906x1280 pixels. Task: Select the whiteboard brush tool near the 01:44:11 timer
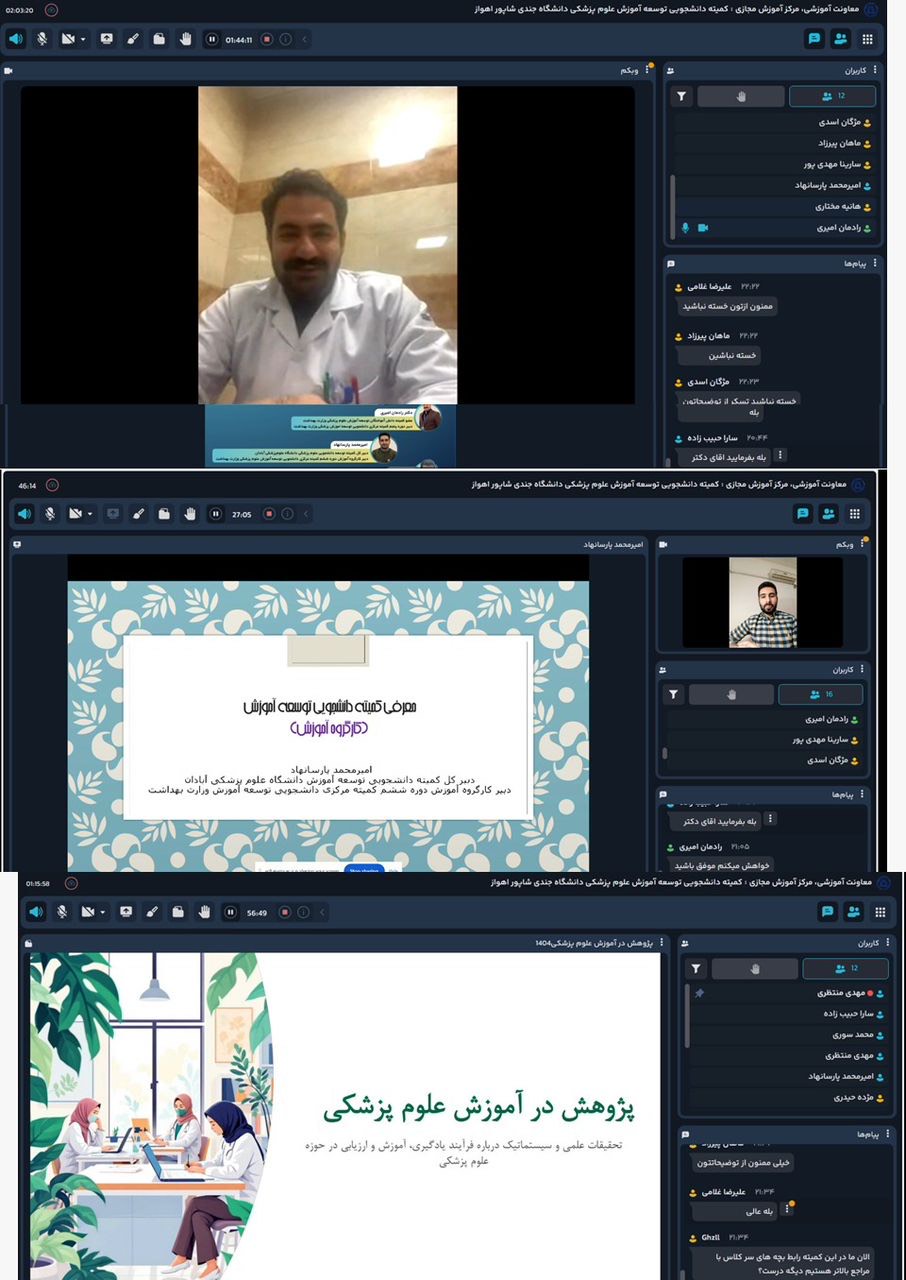132,39
